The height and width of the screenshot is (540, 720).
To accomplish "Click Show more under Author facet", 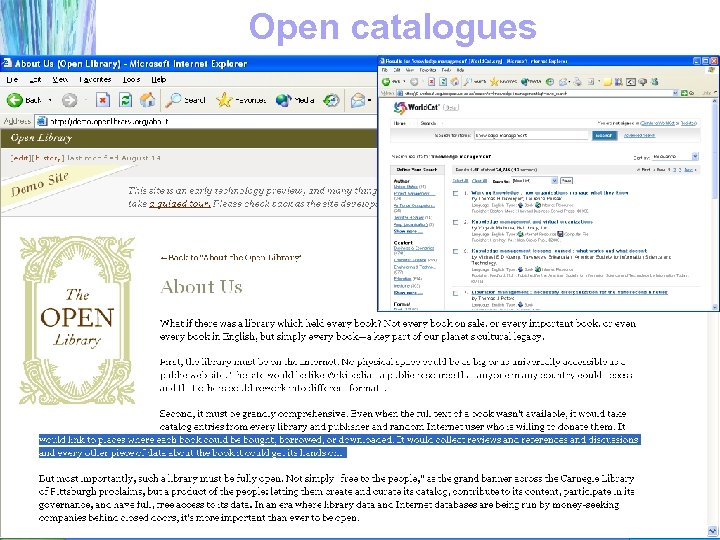I will [407, 231].
